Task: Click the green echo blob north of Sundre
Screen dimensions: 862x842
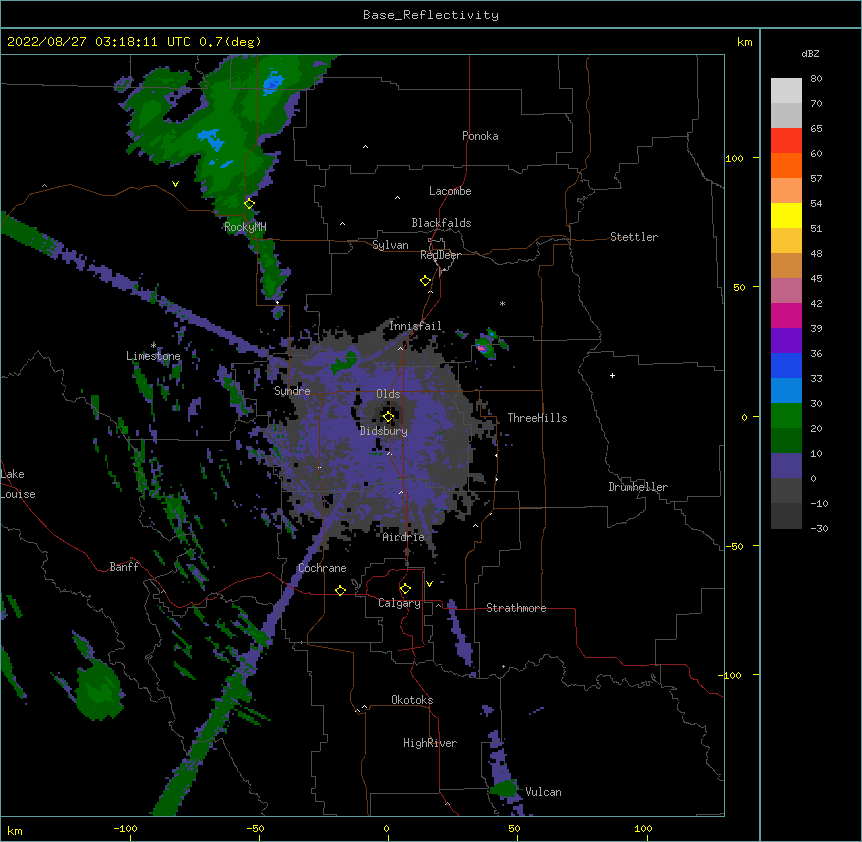Action: tap(344, 363)
